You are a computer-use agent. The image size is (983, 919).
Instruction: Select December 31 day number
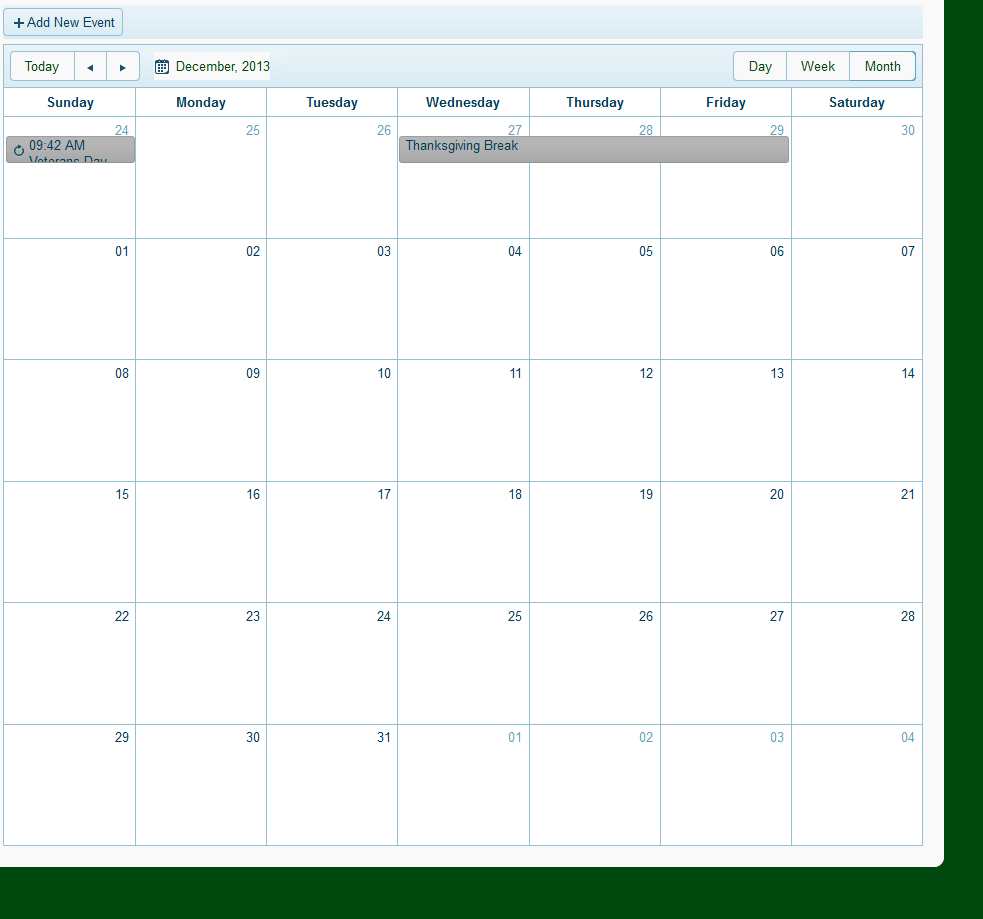[384, 737]
